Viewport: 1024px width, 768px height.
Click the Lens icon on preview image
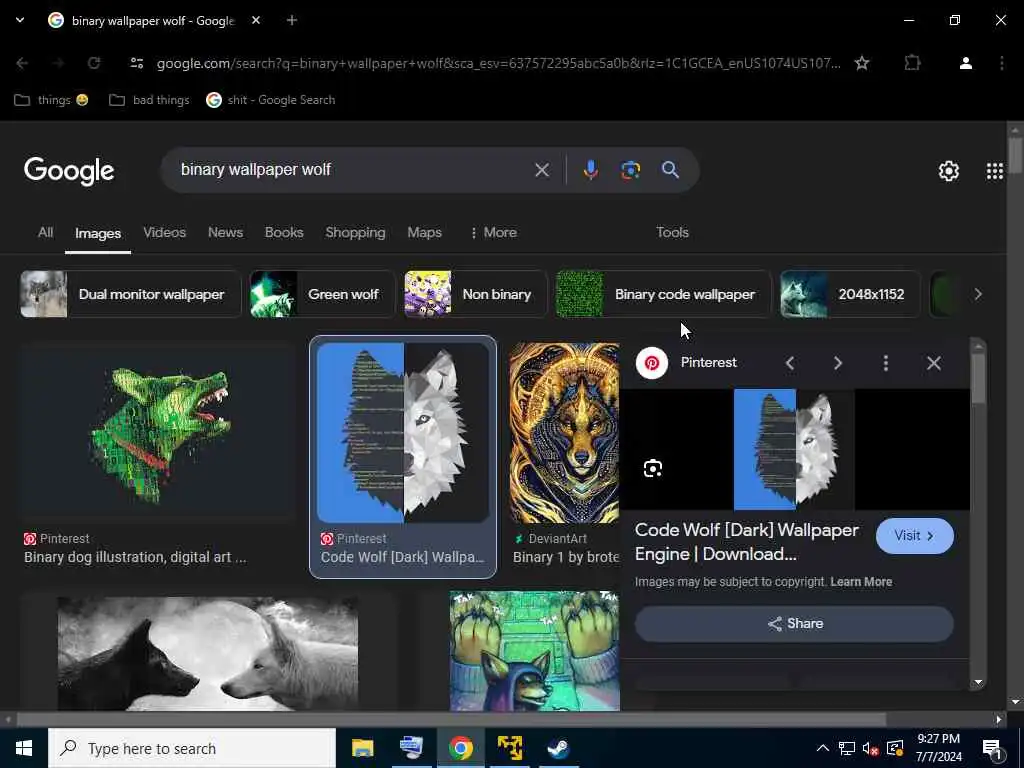click(653, 468)
